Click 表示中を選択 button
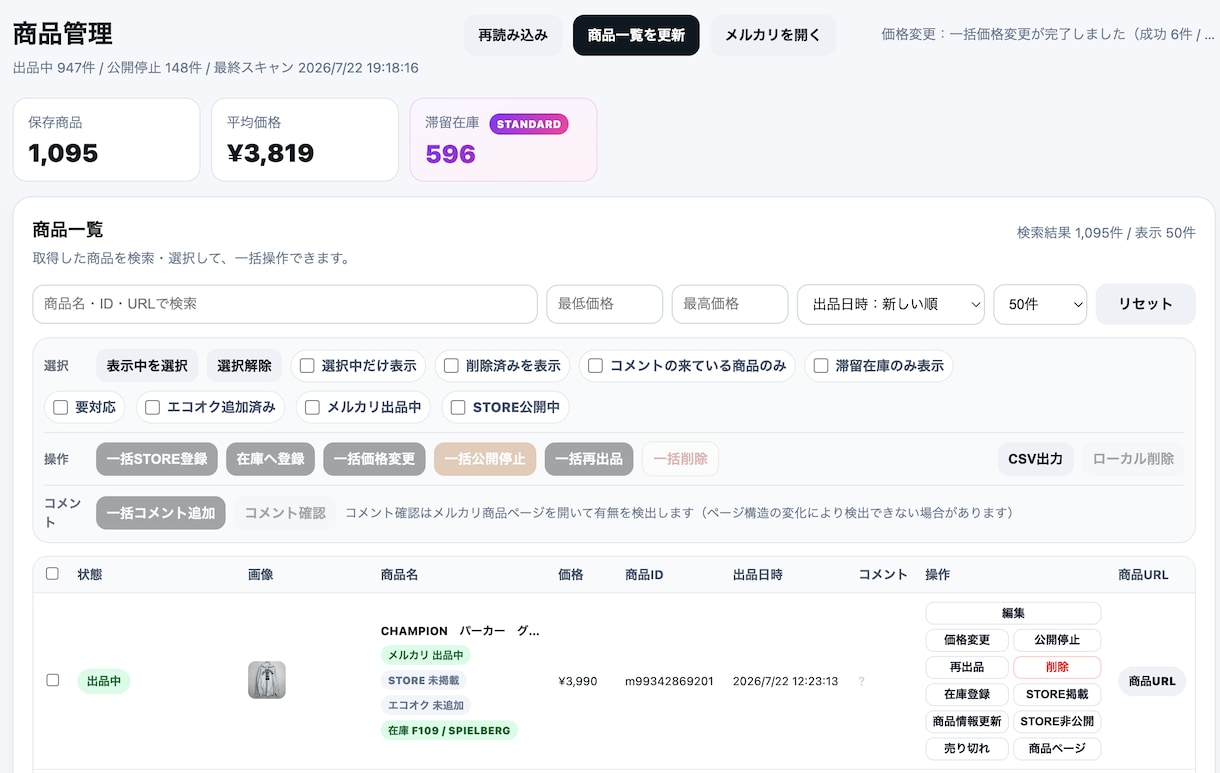1220x773 pixels. tap(147, 366)
